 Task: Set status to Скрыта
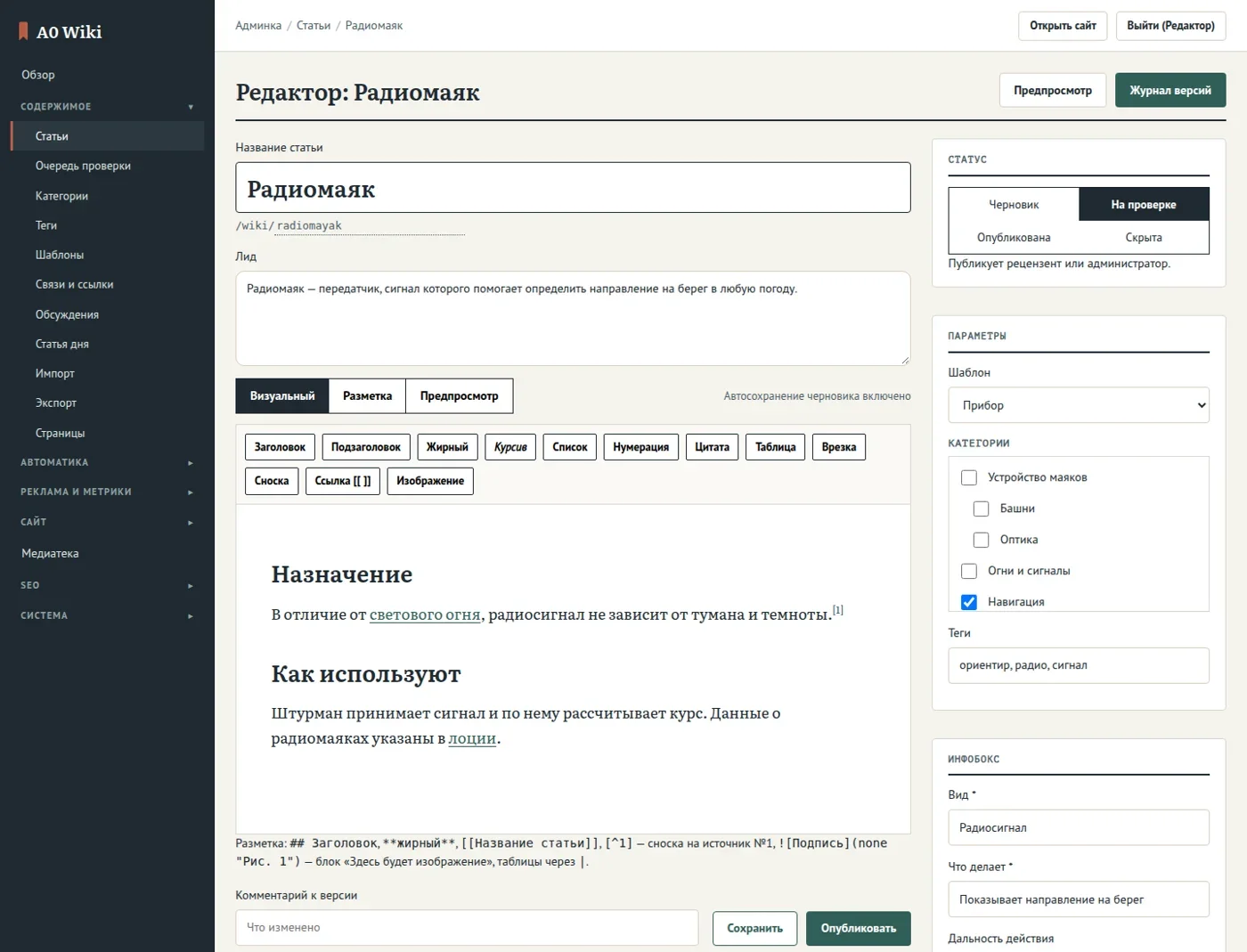pos(1144,238)
